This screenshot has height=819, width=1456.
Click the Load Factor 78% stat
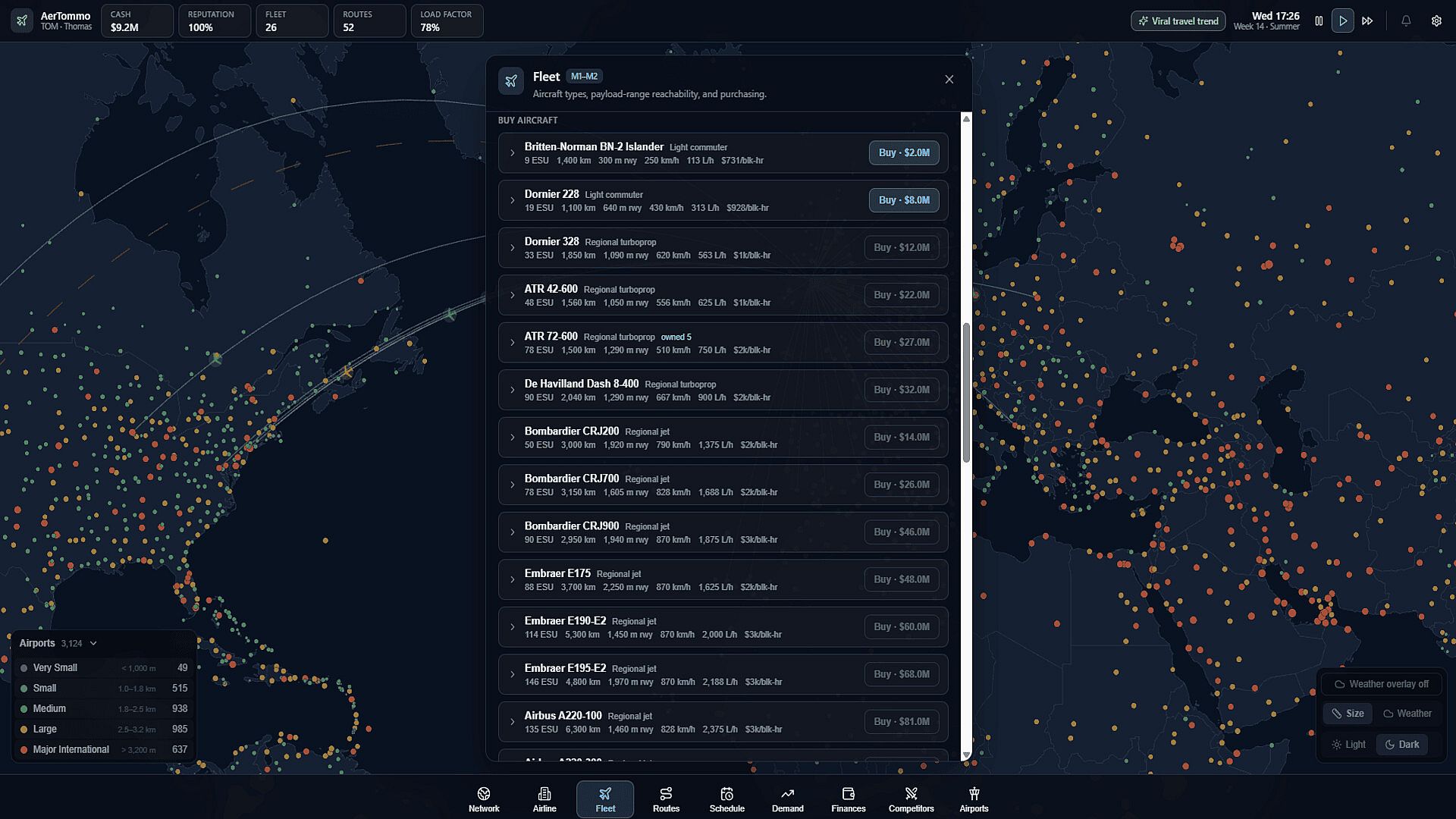point(447,21)
